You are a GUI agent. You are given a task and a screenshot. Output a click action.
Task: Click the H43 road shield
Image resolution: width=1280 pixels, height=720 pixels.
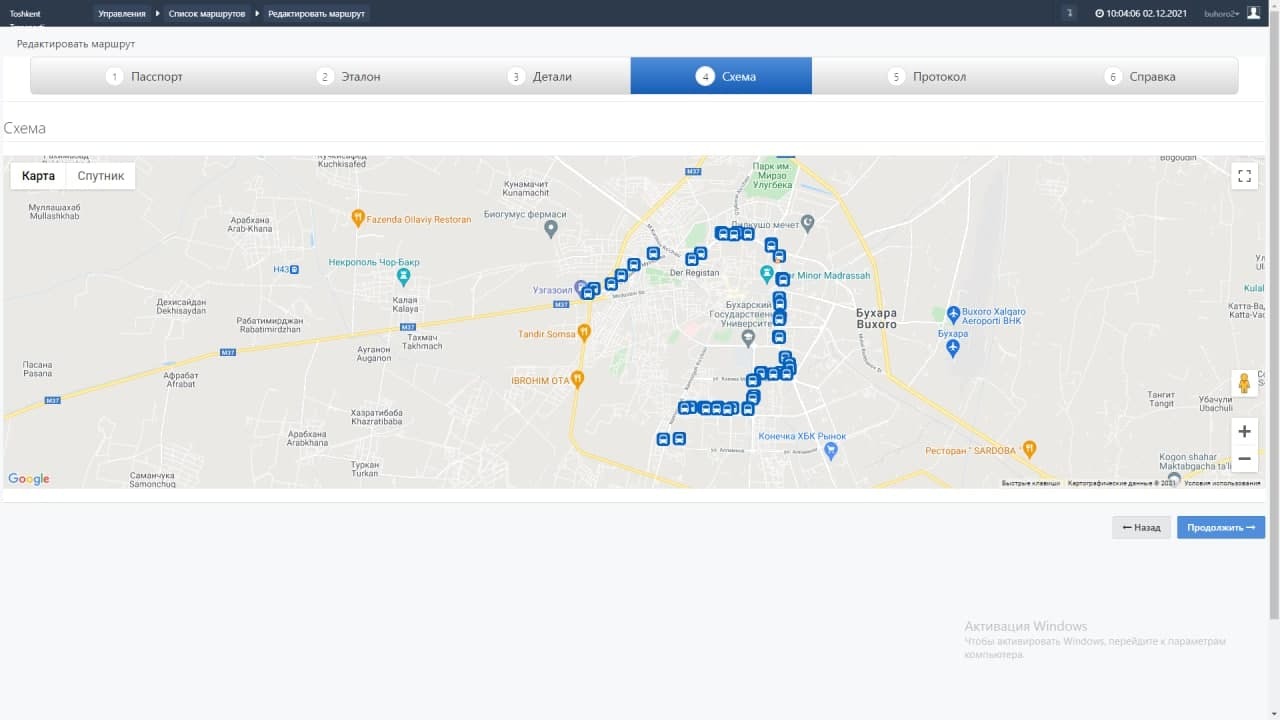(x=284, y=269)
